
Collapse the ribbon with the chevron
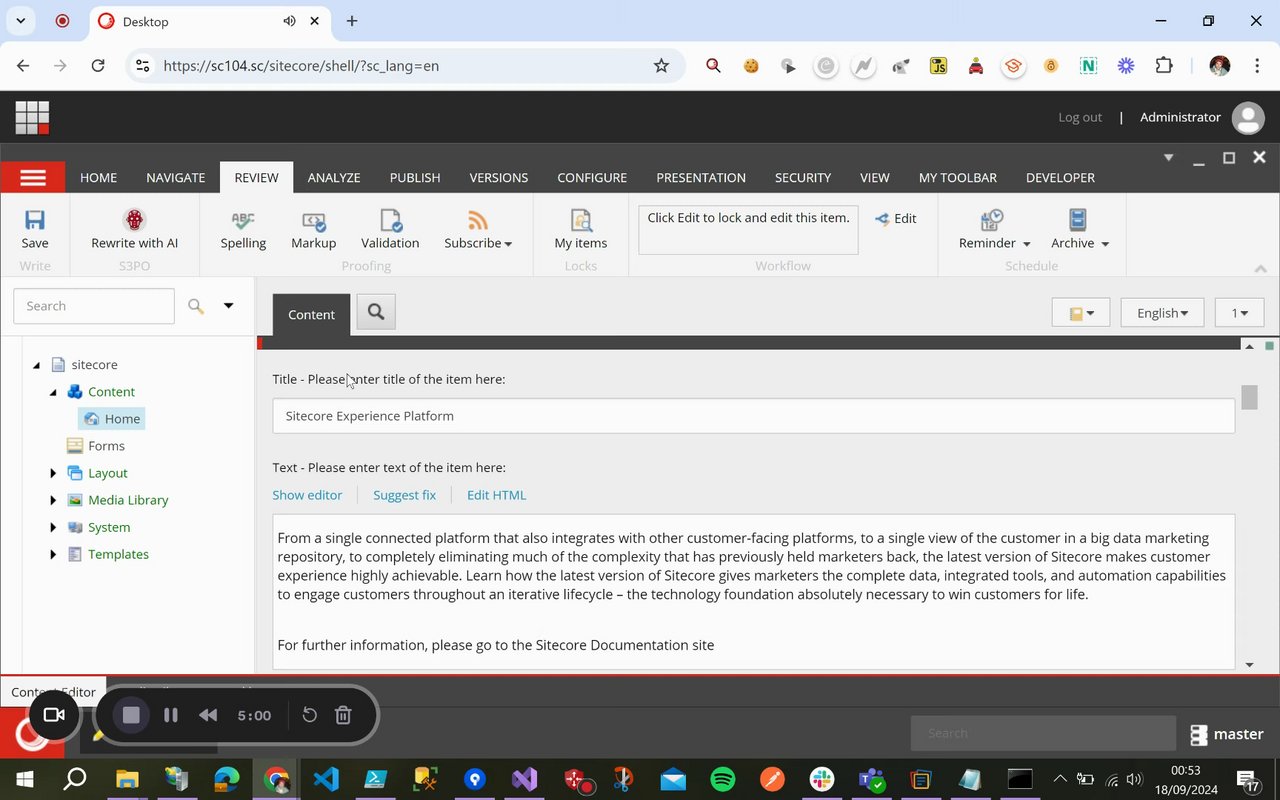point(1260,268)
